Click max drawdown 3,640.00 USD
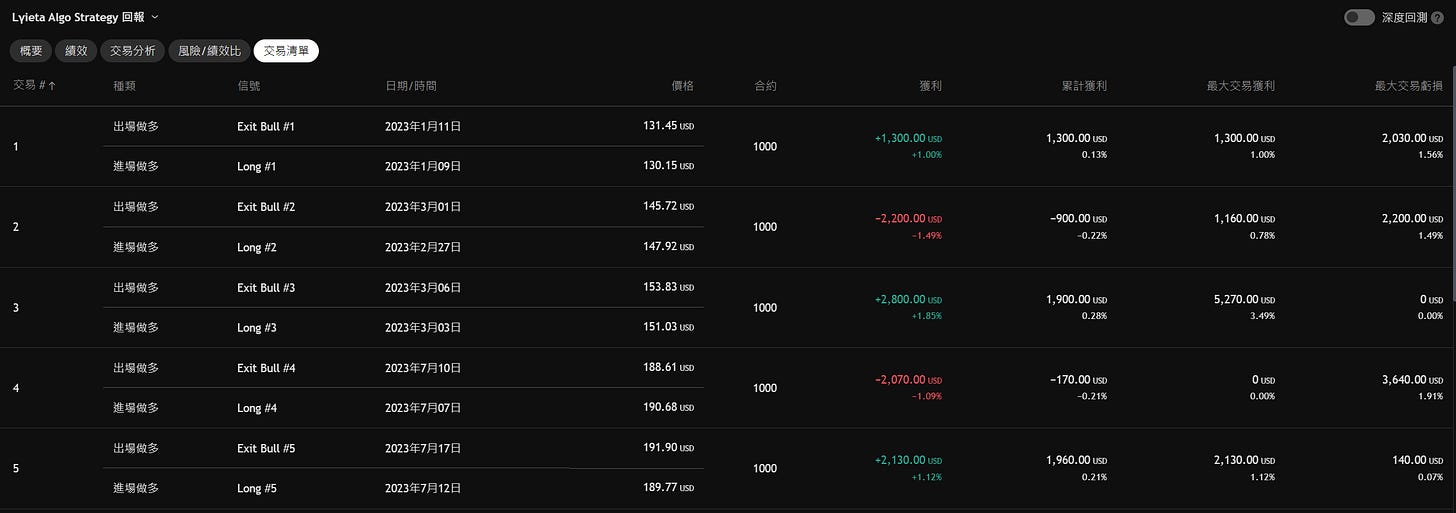1456x513 pixels. [1413, 379]
